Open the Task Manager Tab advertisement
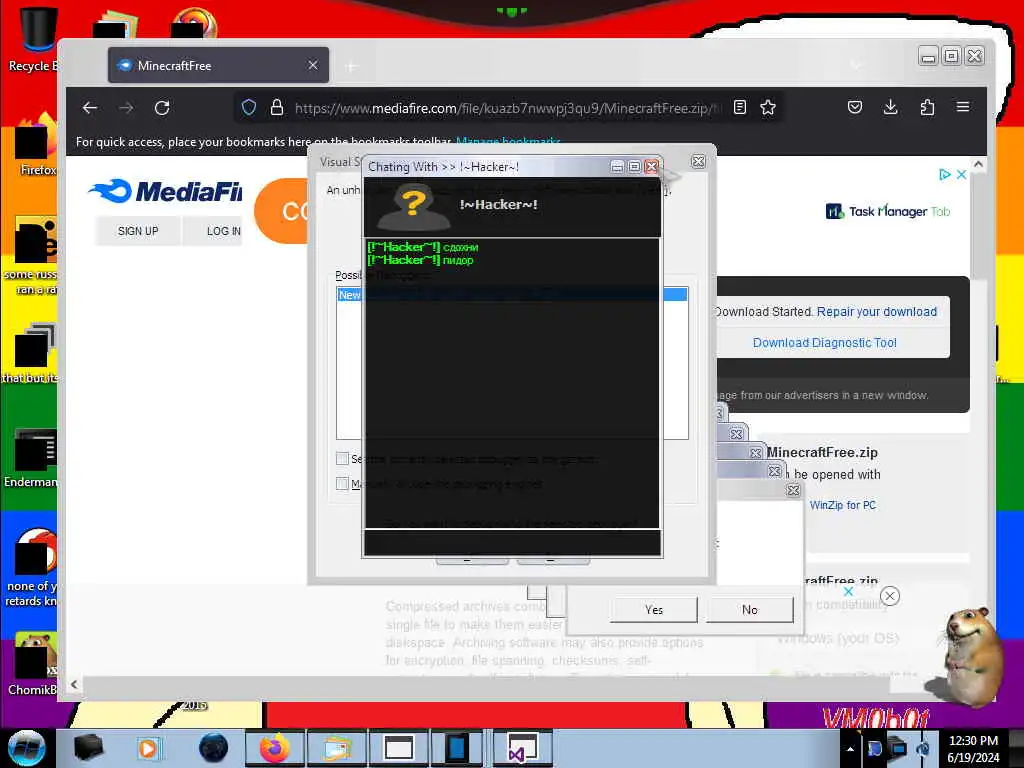Viewport: 1024px width, 768px height. point(888,211)
